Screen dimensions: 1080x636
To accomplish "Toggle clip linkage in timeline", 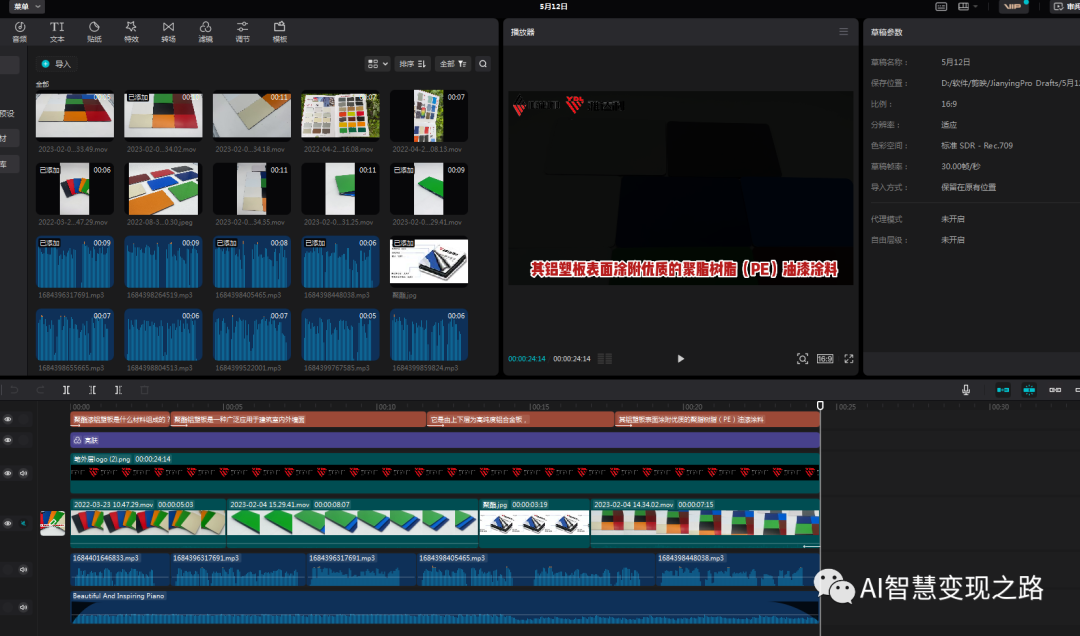I will [x=1055, y=390].
